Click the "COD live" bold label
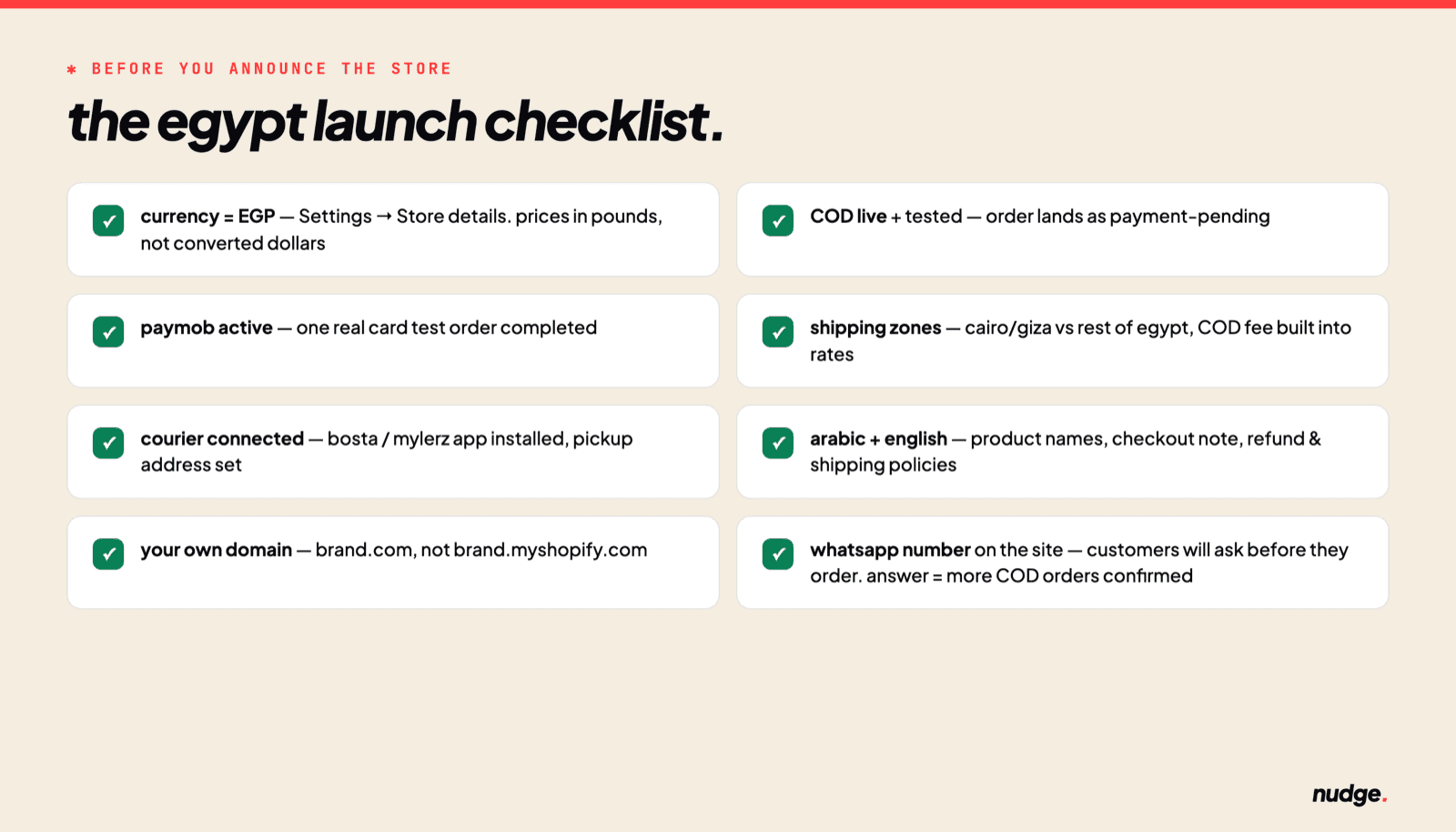Image resolution: width=1456 pixels, height=832 pixels. click(848, 217)
